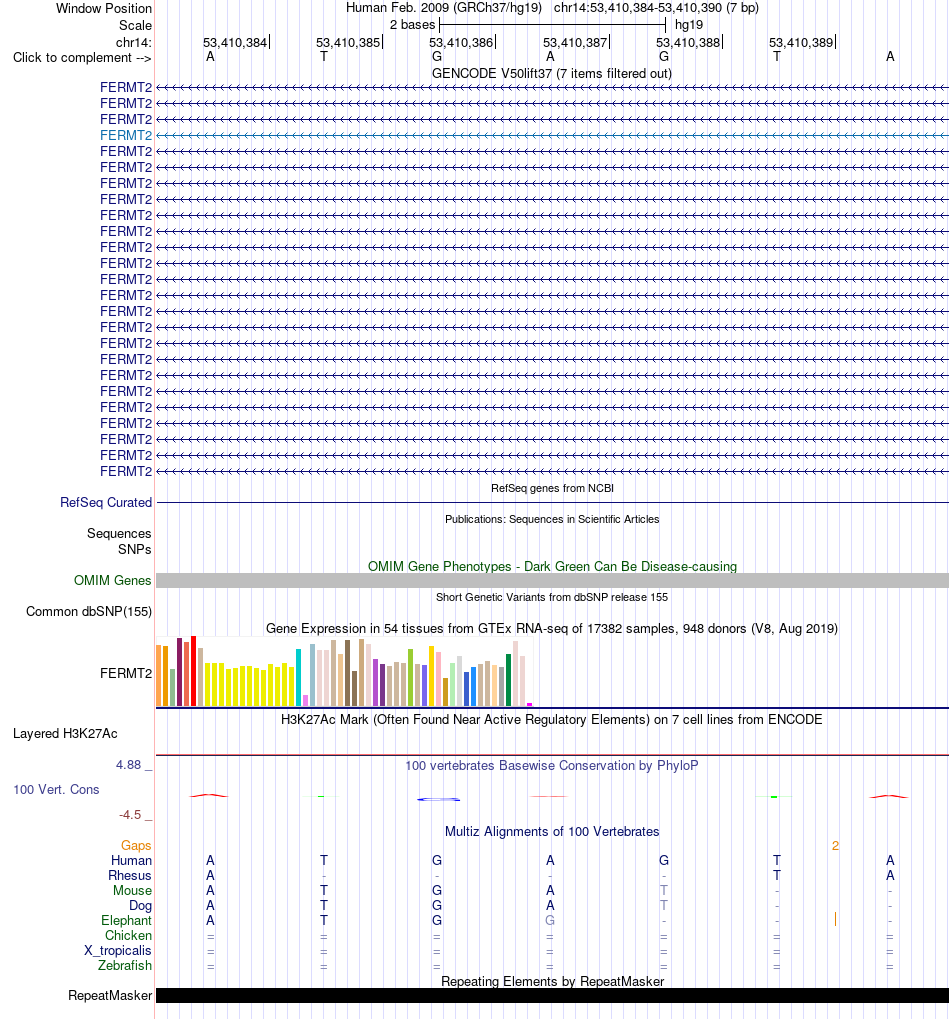Click the Human Feb. 2009 (GRCh37/hg19) title
Screen dimensions: 950x1019
[x=444, y=8]
